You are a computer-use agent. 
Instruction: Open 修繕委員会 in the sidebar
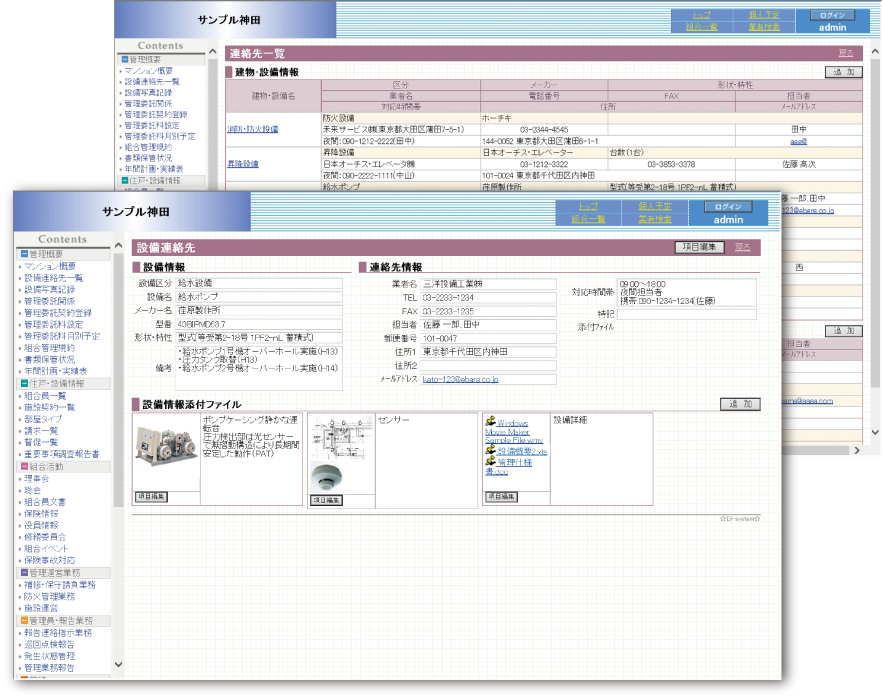point(45,537)
